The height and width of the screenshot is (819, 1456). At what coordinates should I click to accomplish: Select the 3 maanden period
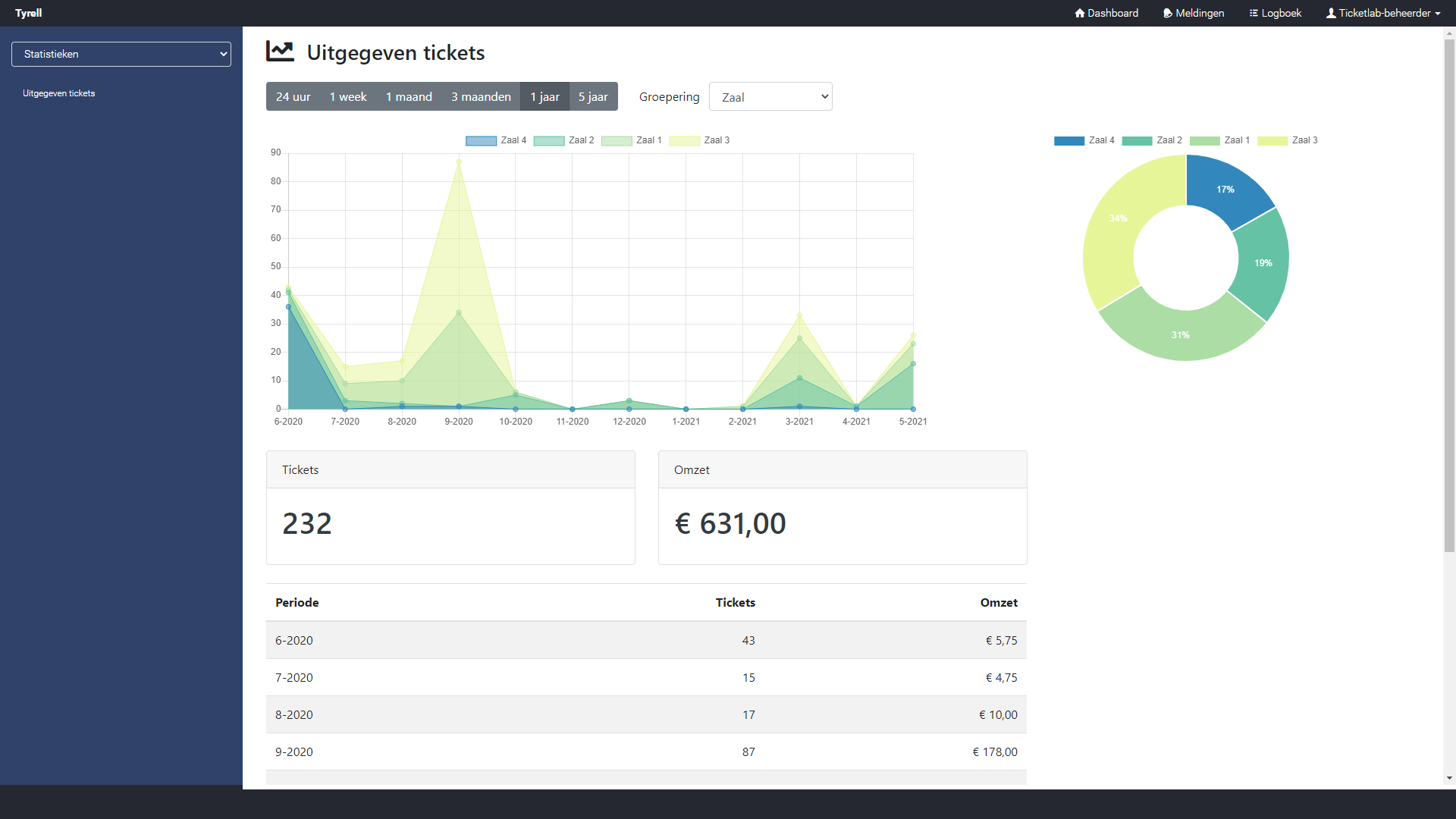pyautogui.click(x=481, y=96)
